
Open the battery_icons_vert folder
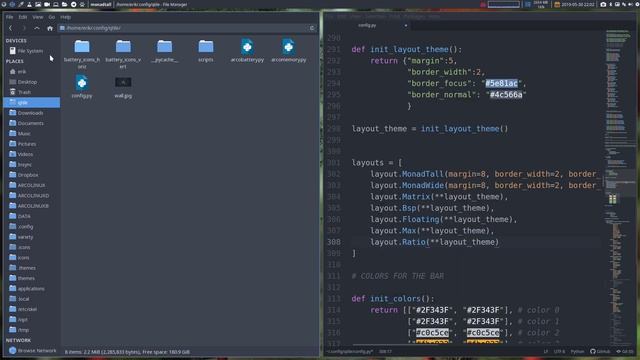pyautogui.click(x=123, y=53)
